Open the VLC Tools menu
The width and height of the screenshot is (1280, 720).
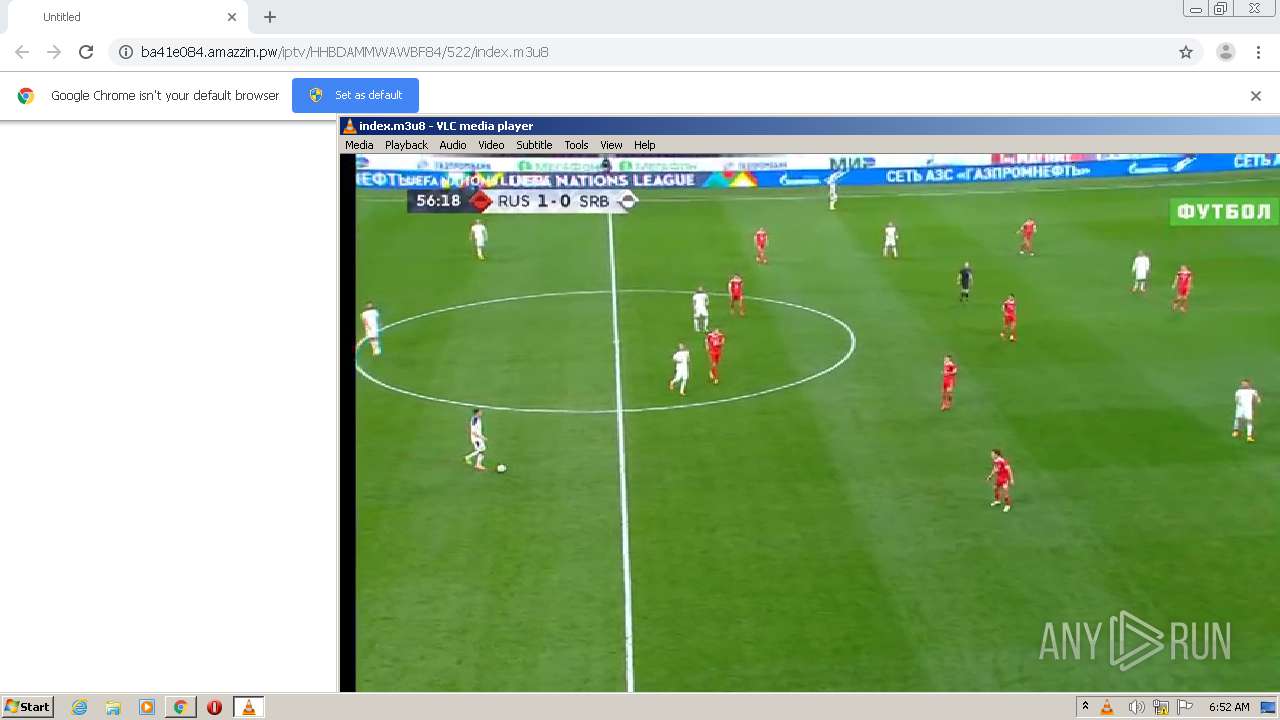576,145
